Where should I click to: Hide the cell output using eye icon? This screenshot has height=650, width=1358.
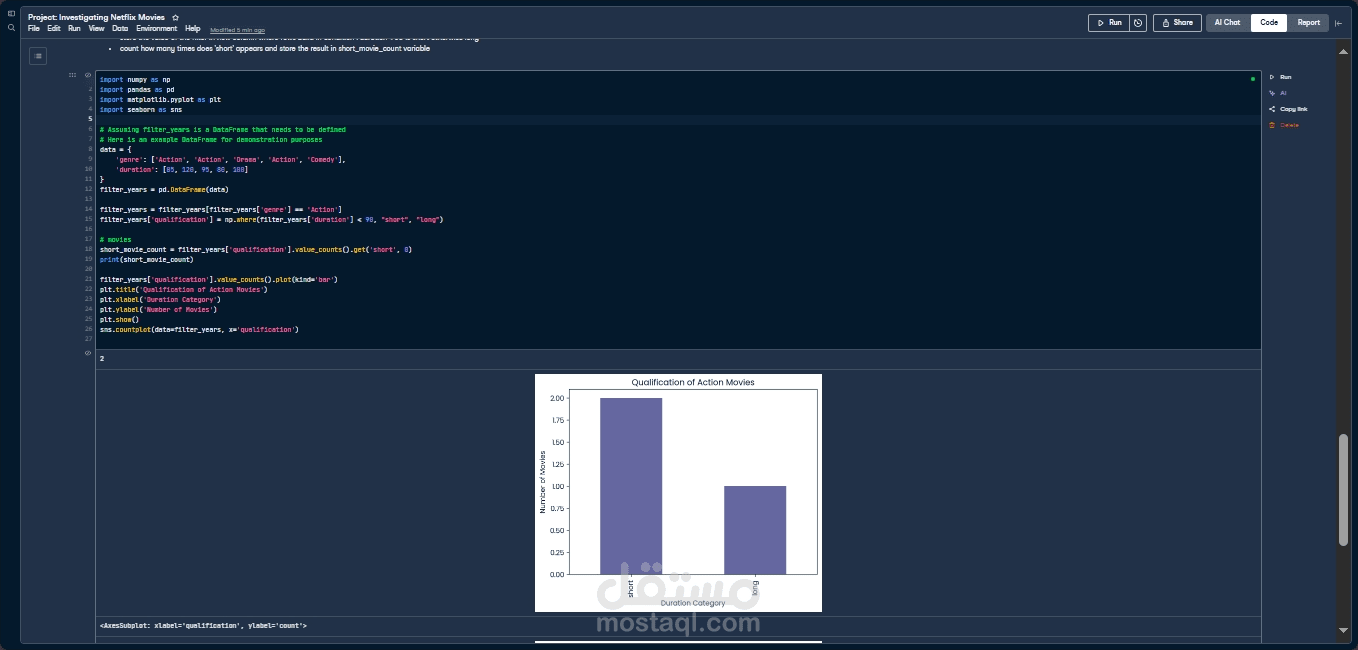pyautogui.click(x=88, y=353)
